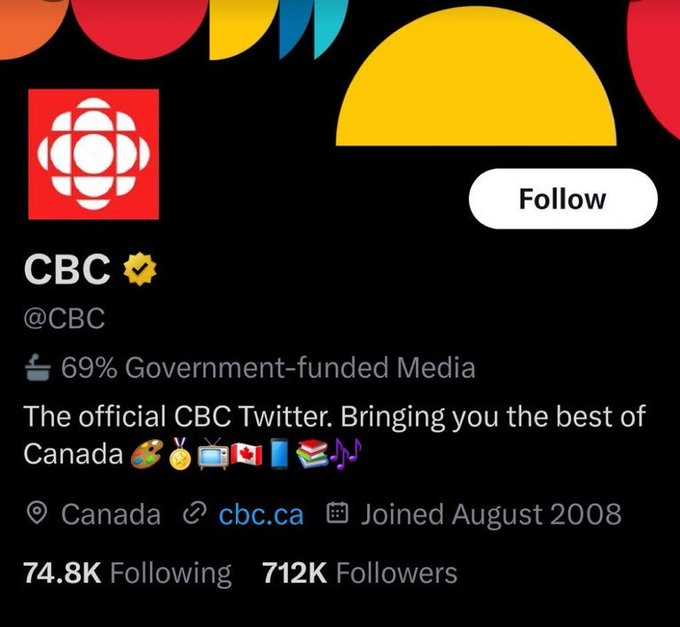Click the @CBC handle text
This screenshot has width=680, height=627.
point(64,319)
